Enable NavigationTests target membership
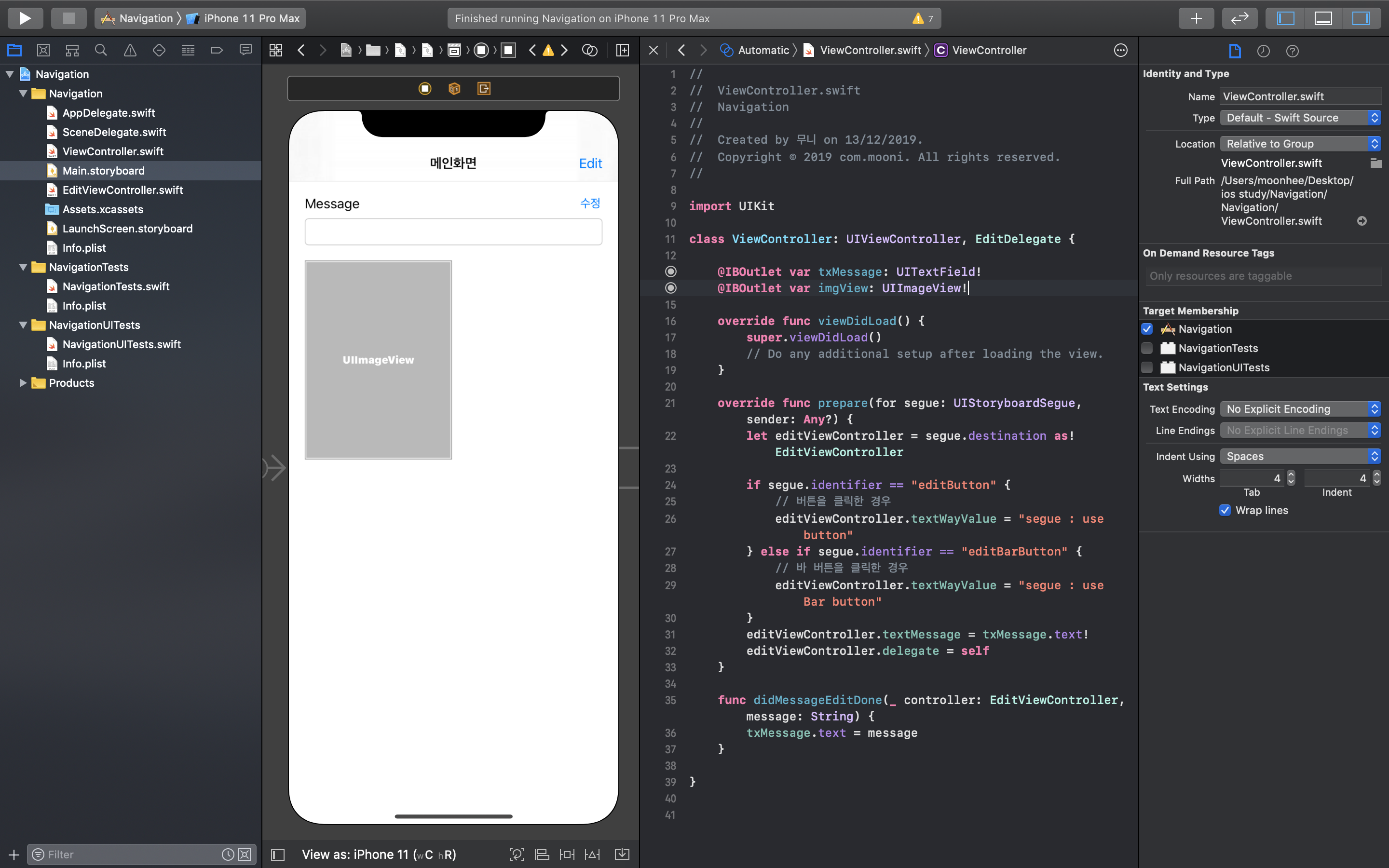Image resolution: width=1389 pixels, height=868 pixels. pyautogui.click(x=1147, y=348)
